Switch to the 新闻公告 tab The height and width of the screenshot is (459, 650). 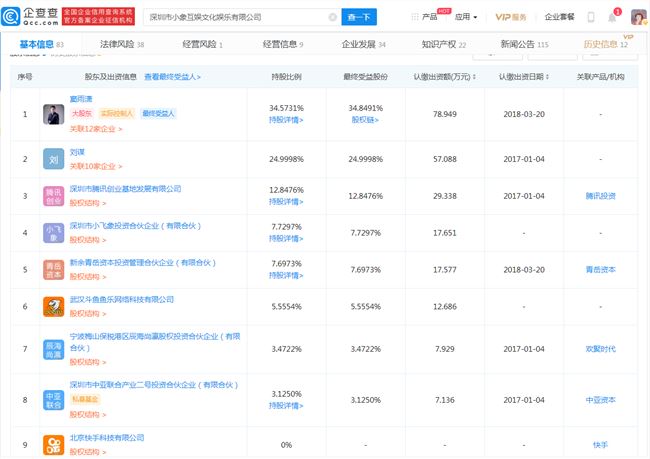(x=524, y=44)
